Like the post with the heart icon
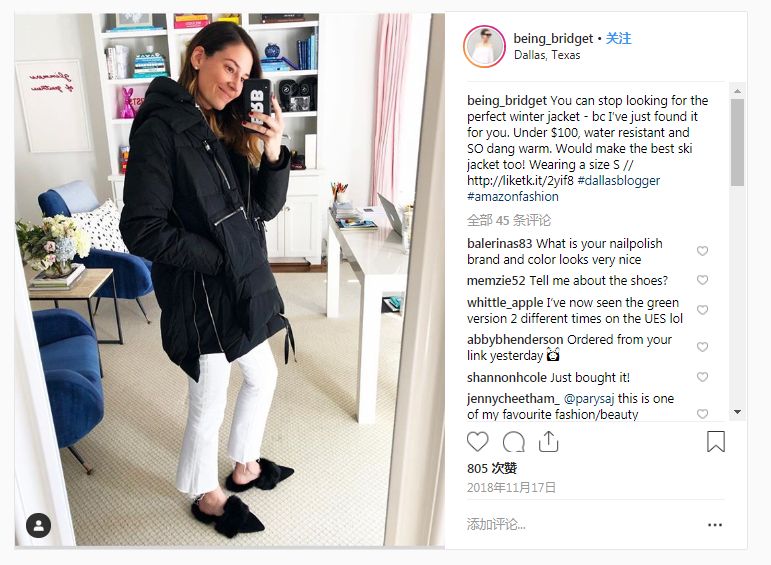The width and height of the screenshot is (771, 565). 477,442
